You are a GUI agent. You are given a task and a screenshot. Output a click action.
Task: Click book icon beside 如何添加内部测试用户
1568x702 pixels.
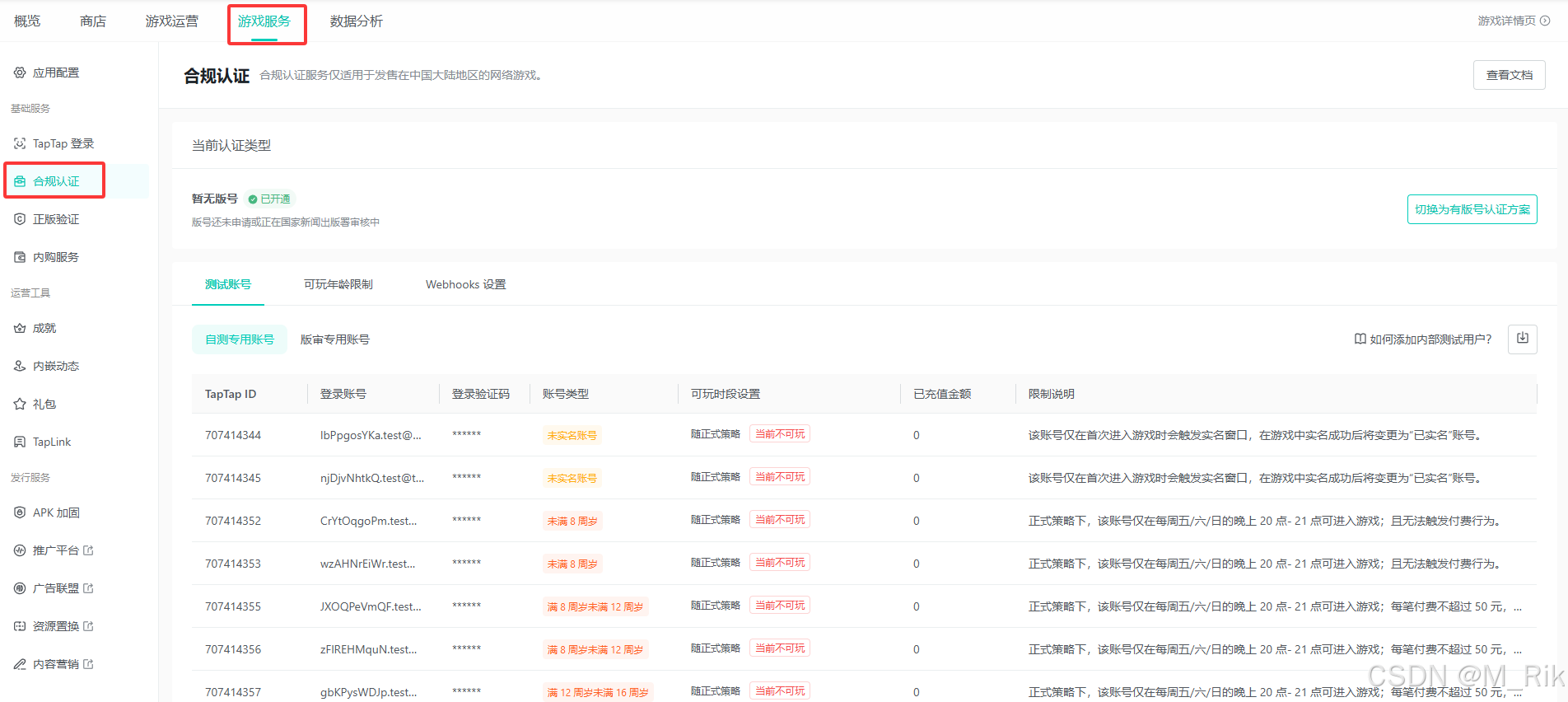(1360, 339)
